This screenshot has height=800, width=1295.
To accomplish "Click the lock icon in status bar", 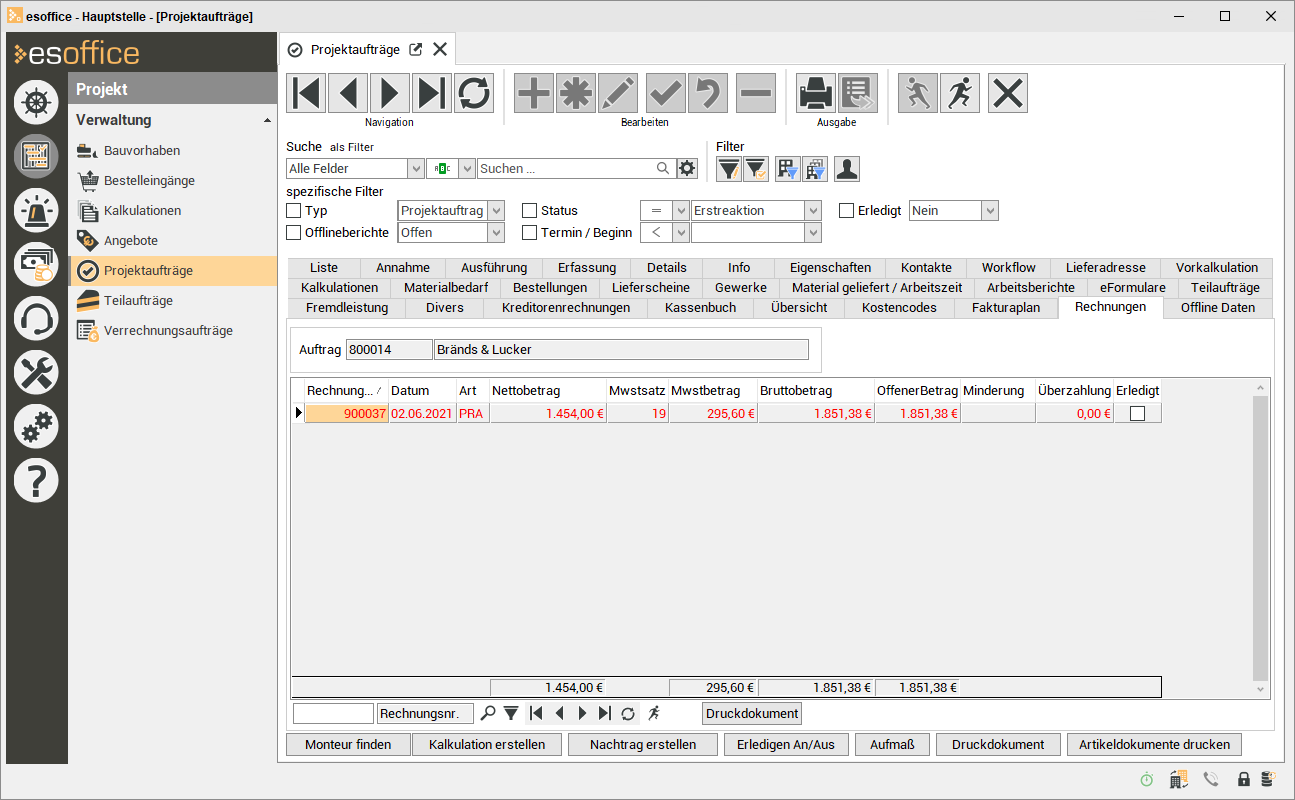I will 1244,779.
